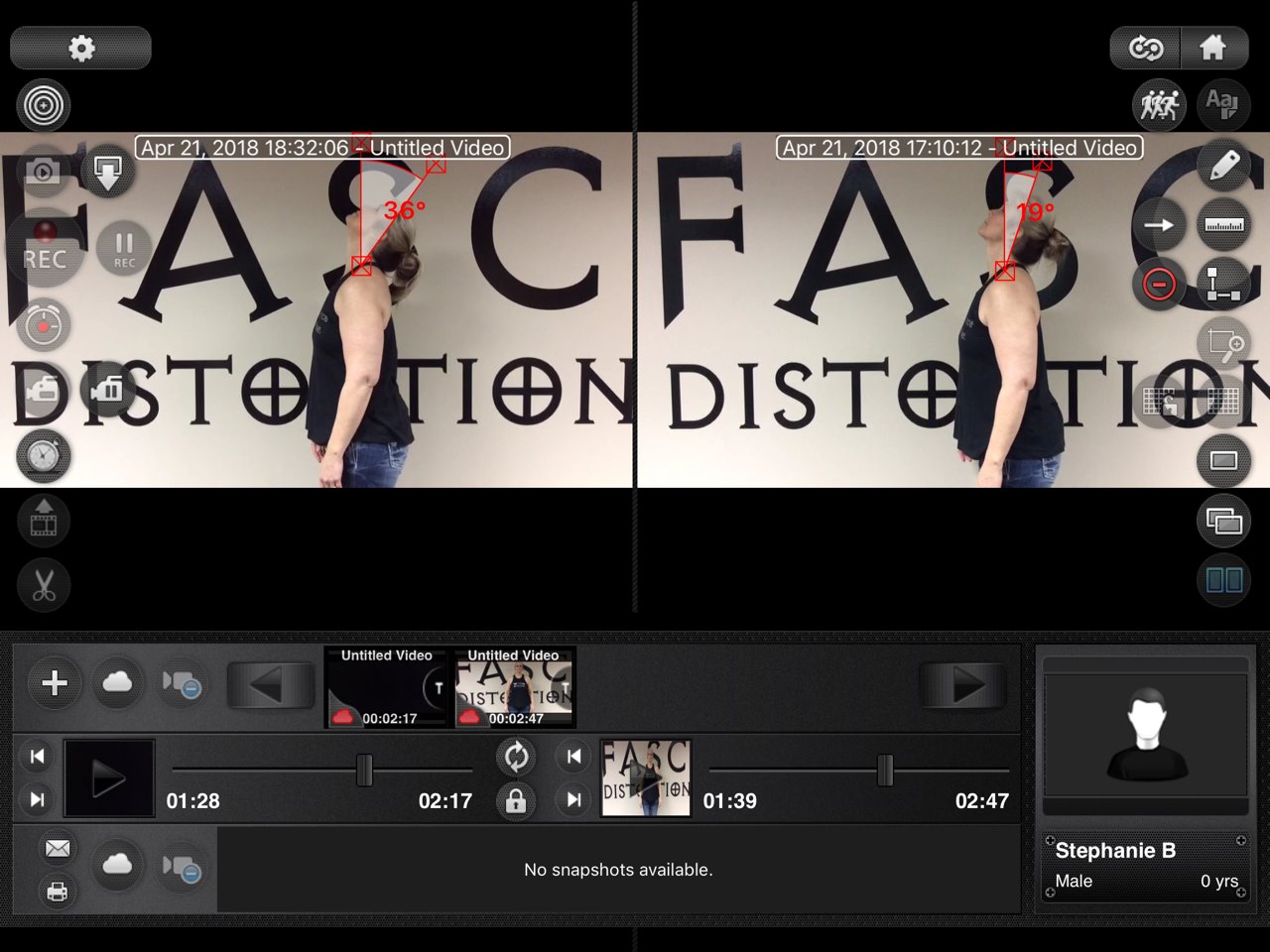Switch to single screen view
Image resolution: width=1270 pixels, height=952 pixels.
point(1223,460)
